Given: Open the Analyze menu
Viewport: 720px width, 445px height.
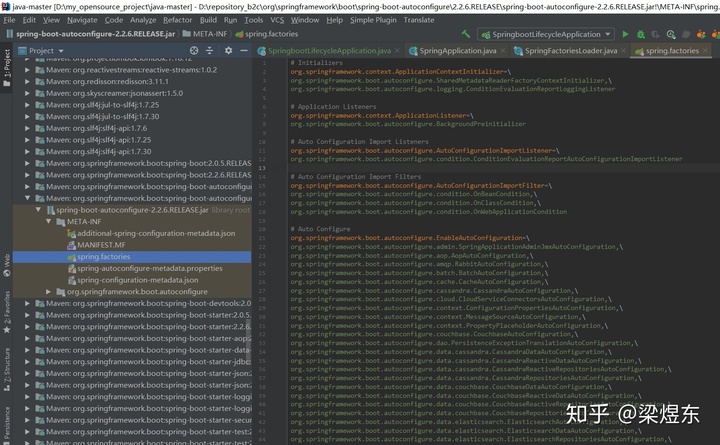Looking at the screenshot, I should (x=143, y=20).
